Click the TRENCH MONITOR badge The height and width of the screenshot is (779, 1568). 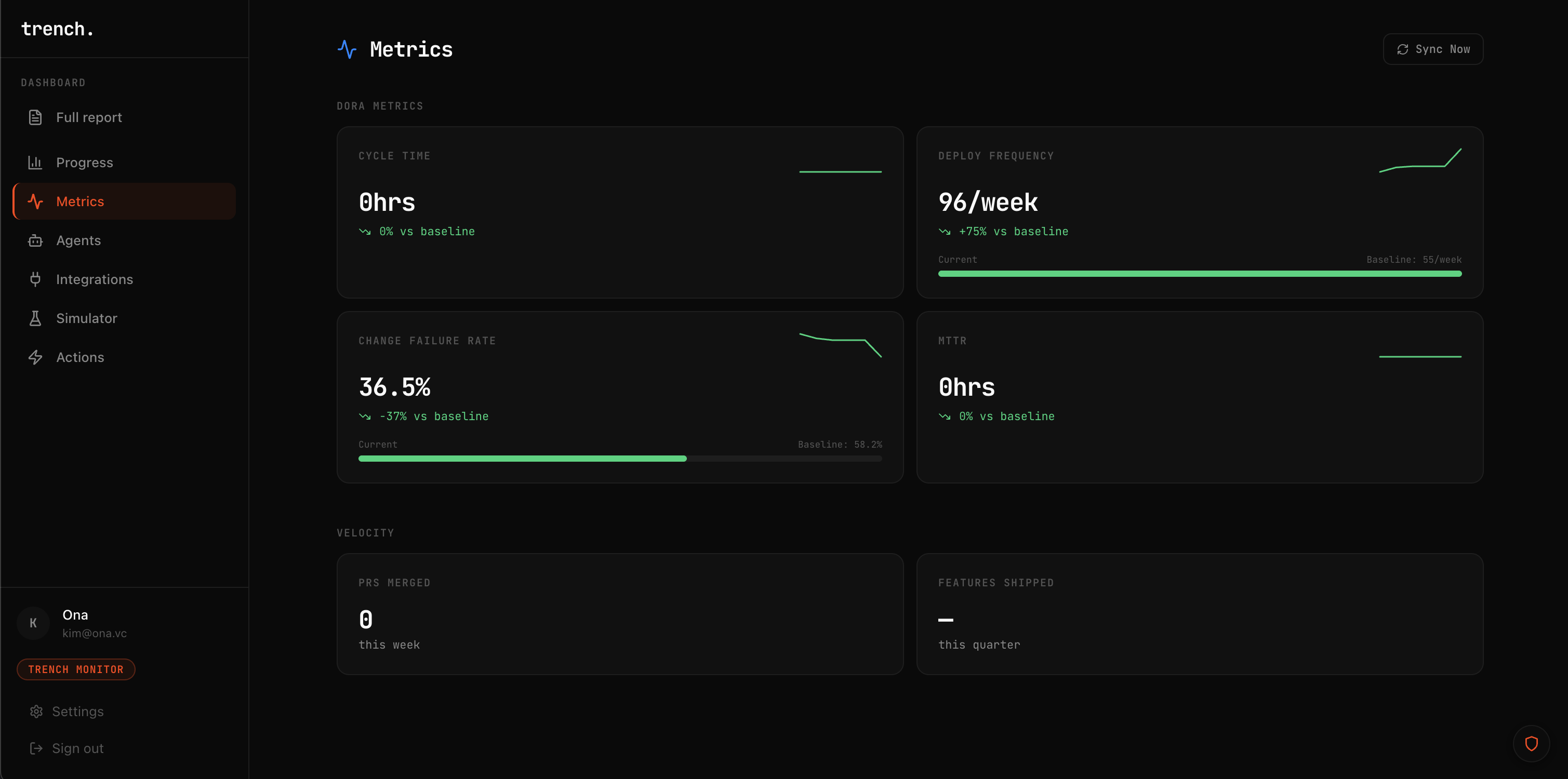(x=76, y=669)
